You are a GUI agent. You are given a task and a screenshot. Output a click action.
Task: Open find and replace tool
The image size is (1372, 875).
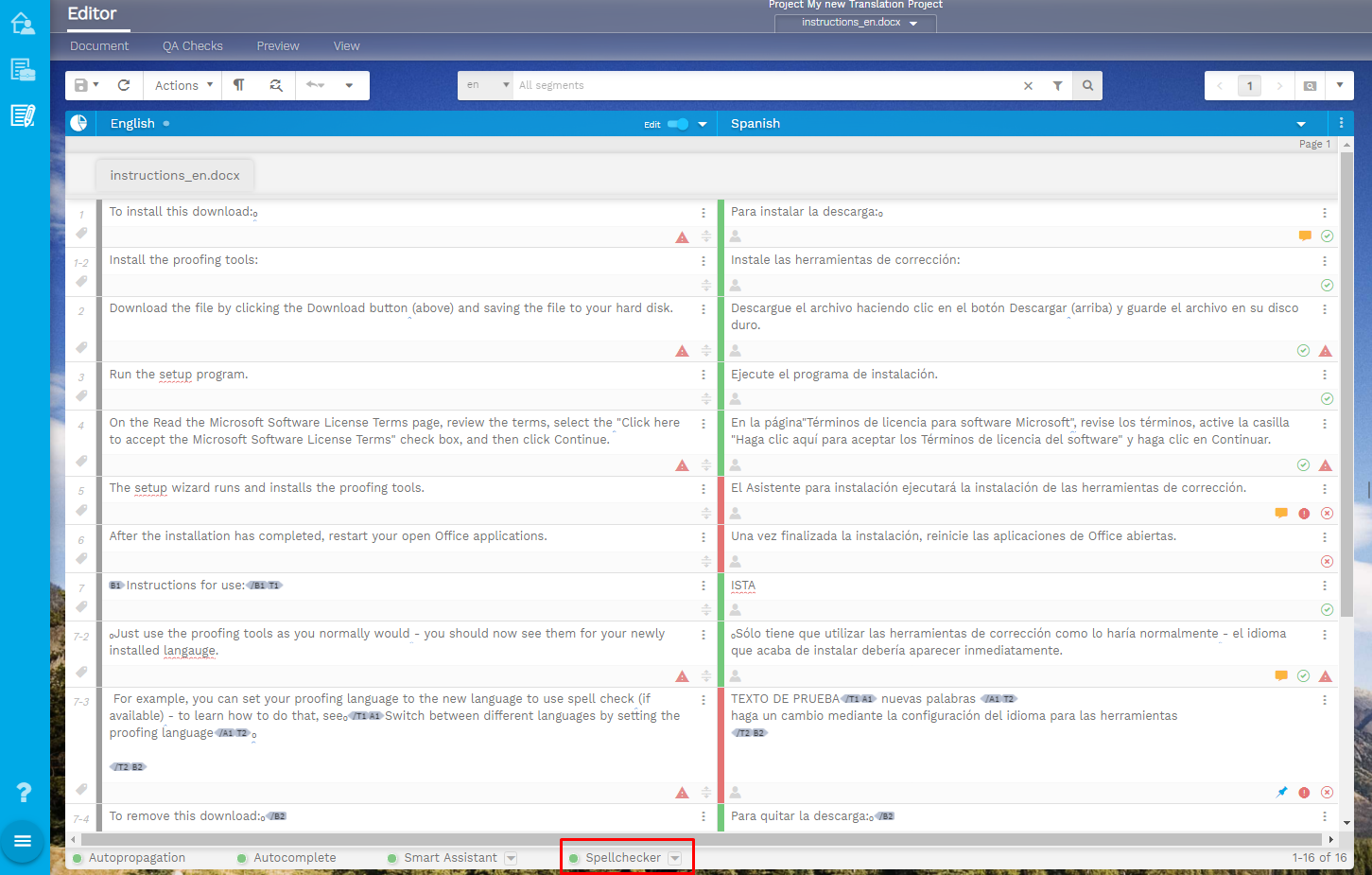point(276,85)
